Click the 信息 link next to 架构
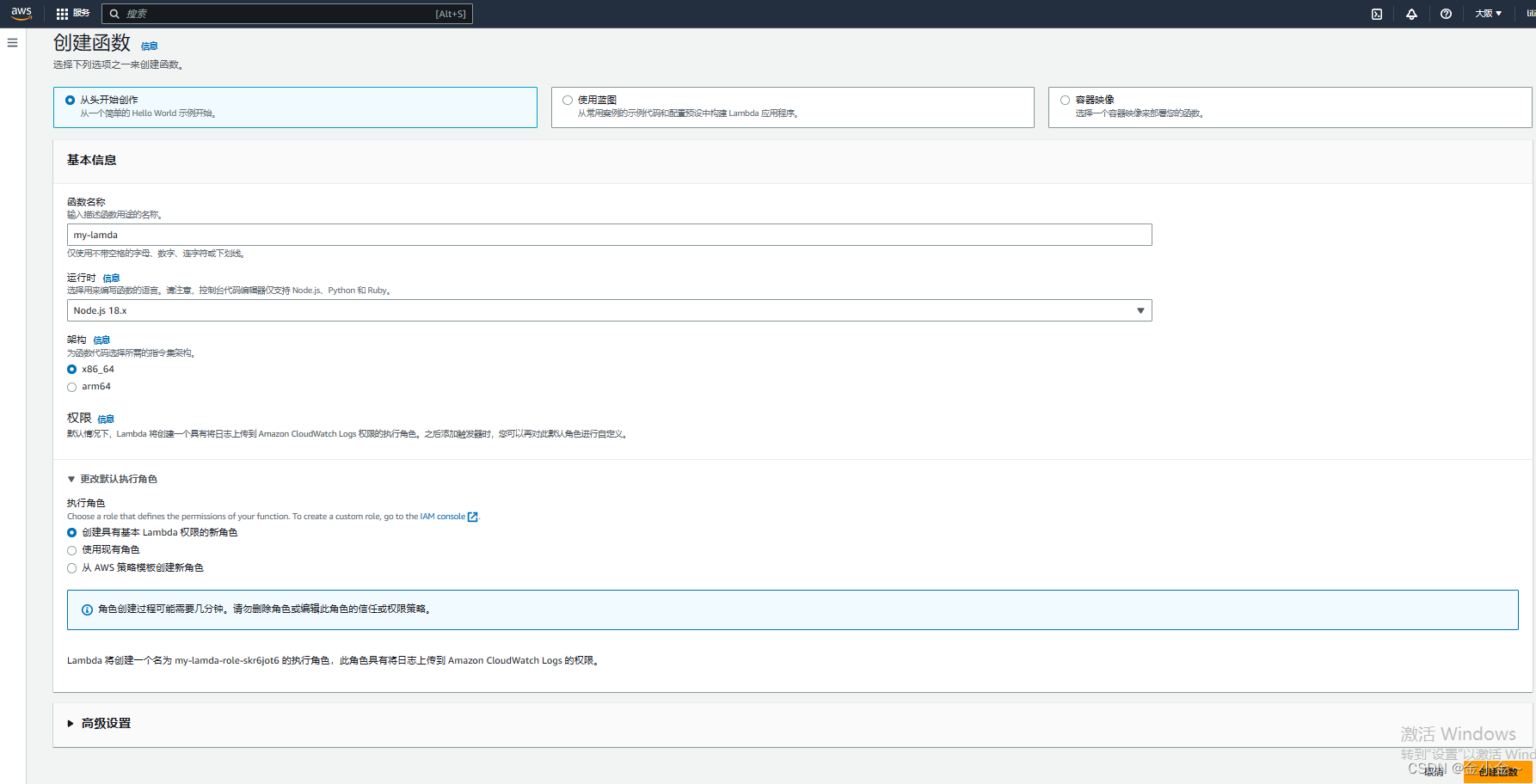The height and width of the screenshot is (784, 1536). tap(101, 340)
